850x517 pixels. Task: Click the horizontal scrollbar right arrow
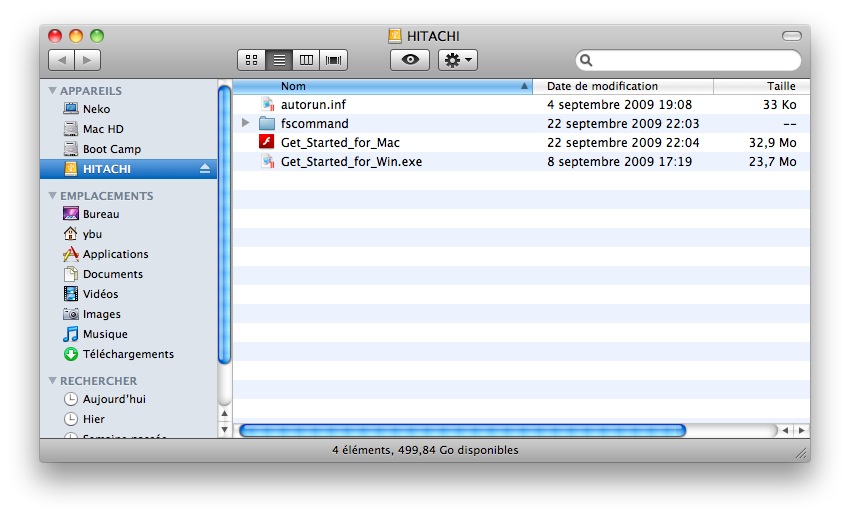coord(801,430)
